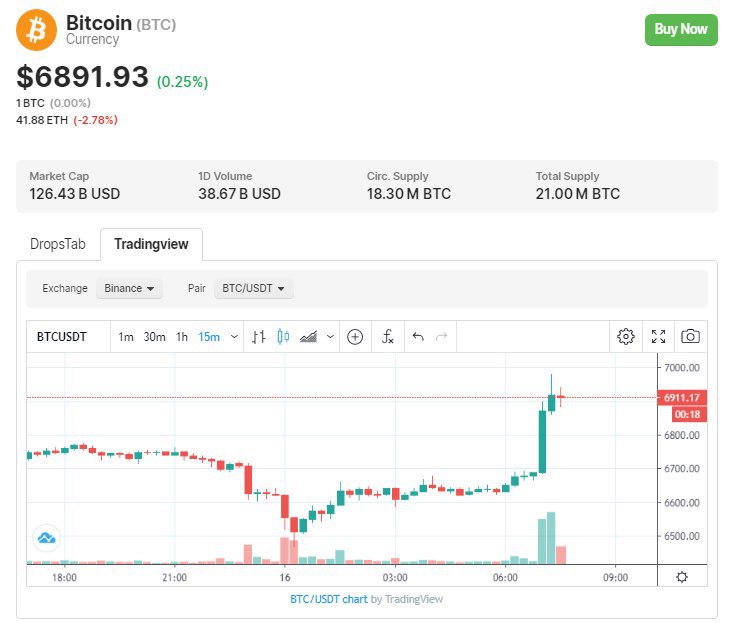Expand the time interval dropdown chevron
Viewport: 729px width, 633px height.
(x=235, y=336)
